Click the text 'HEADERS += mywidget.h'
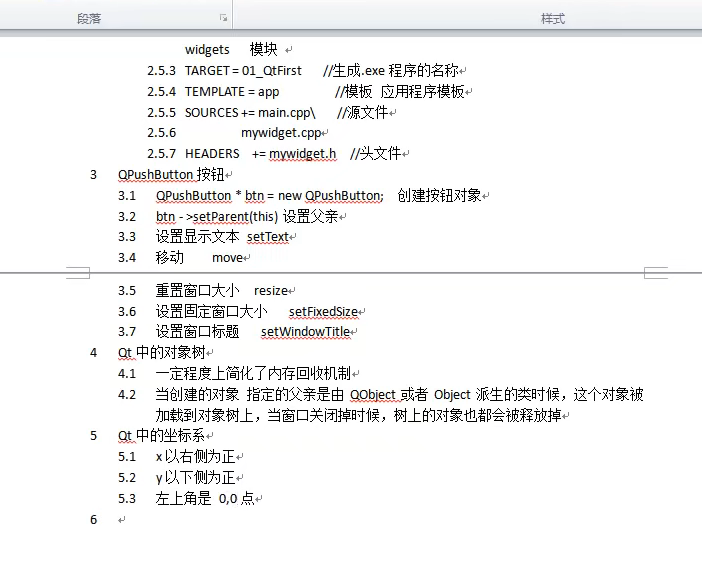 (x=261, y=154)
